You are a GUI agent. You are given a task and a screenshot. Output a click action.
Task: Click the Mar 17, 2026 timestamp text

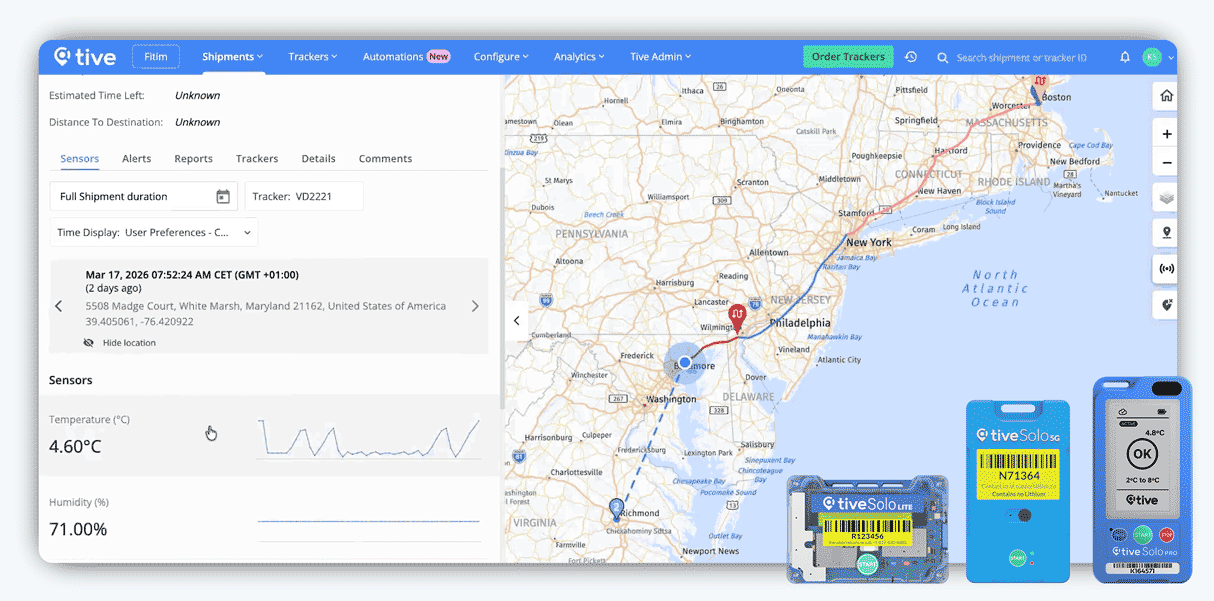[192, 275]
